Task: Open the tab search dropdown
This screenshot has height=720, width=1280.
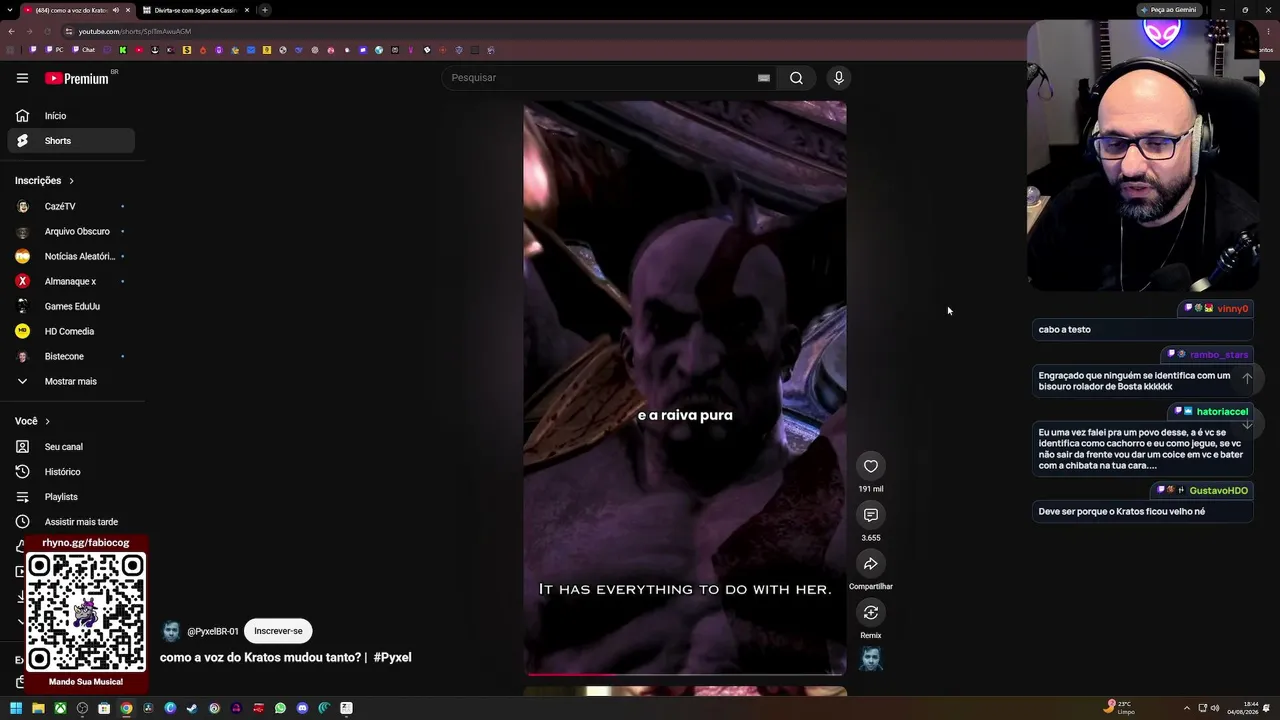Action: pos(9,10)
